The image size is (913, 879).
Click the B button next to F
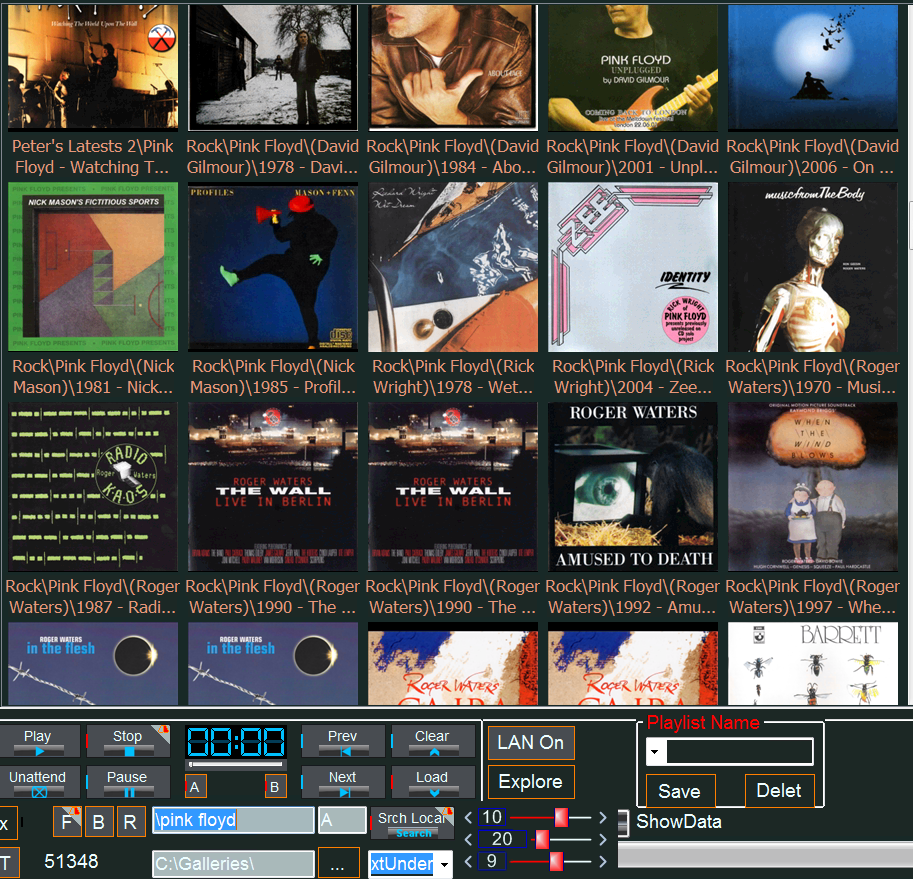pyautogui.click(x=99, y=821)
